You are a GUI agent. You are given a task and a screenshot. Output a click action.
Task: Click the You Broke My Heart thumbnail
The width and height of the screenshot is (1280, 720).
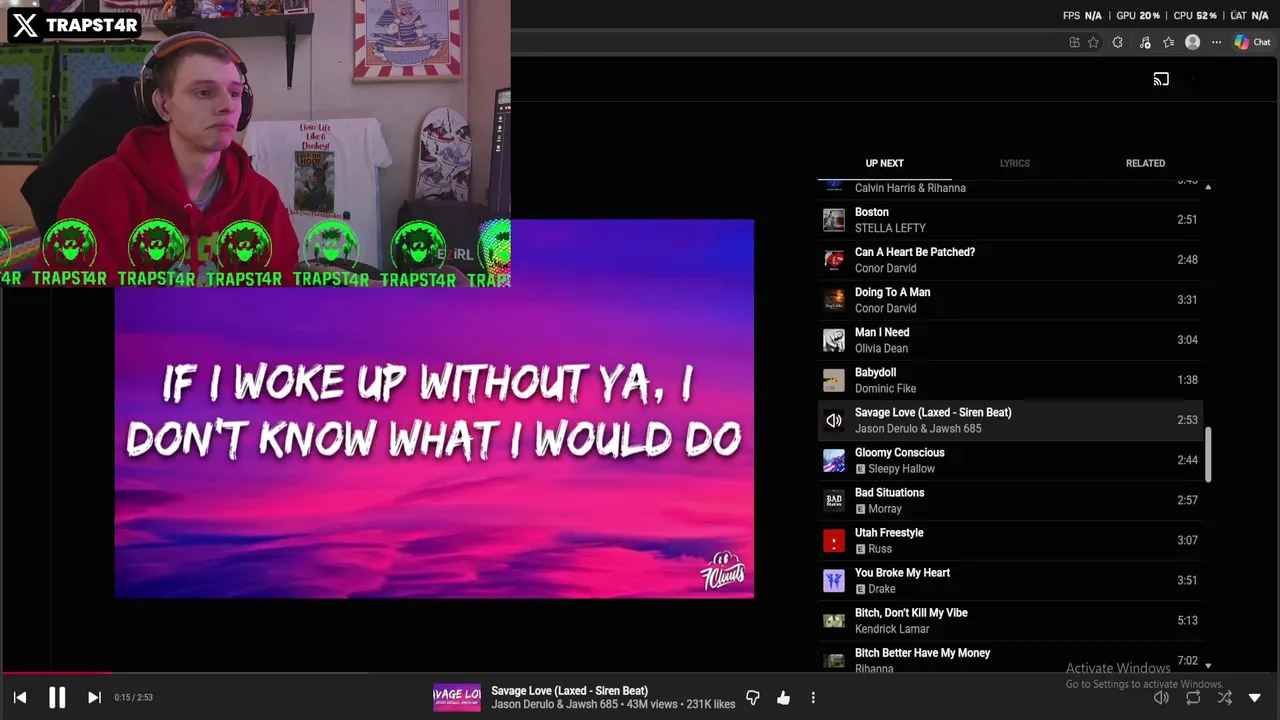(x=833, y=580)
